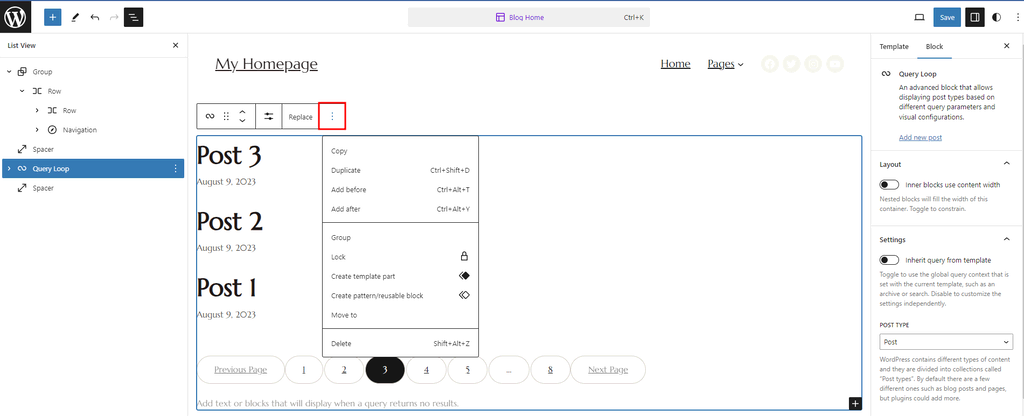The width and height of the screenshot is (1024, 416).
Task: Select the Navigation item in List View
Action: pos(79,130)
